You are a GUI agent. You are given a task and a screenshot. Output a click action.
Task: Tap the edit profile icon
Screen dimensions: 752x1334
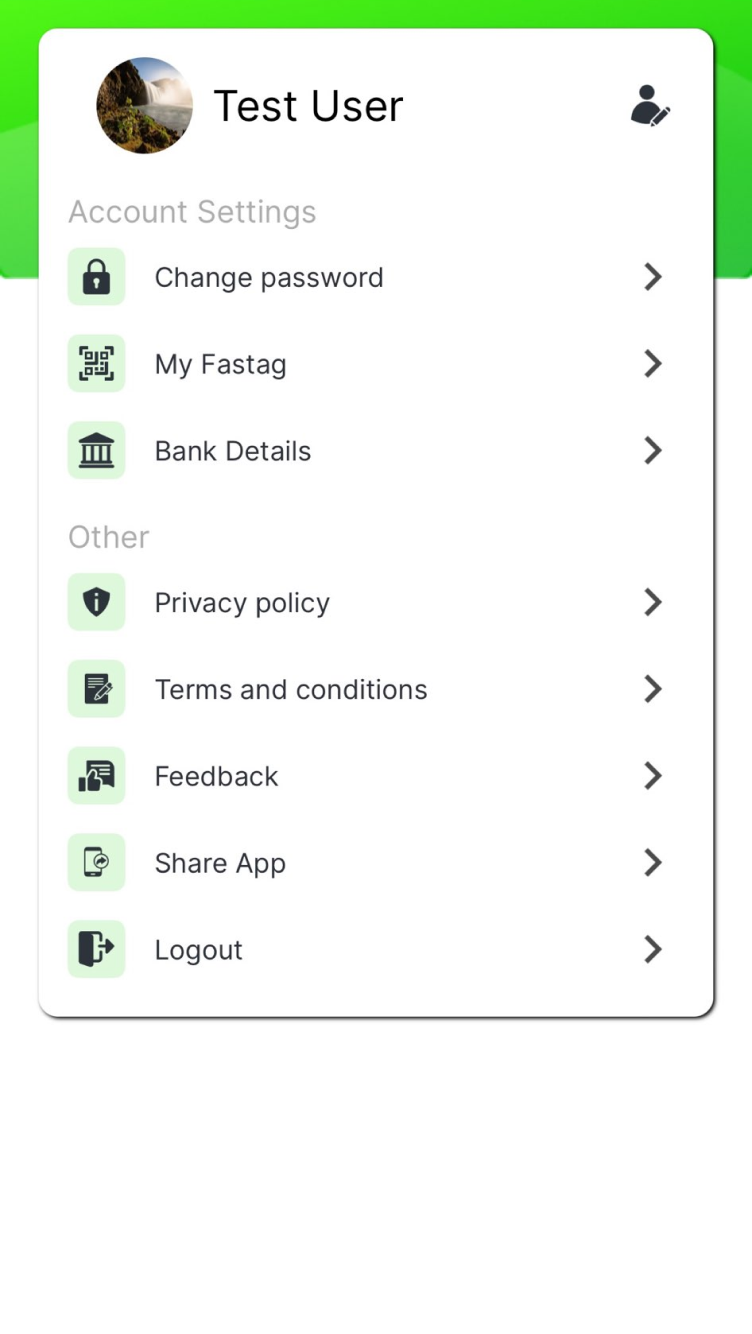coord(650,106)
